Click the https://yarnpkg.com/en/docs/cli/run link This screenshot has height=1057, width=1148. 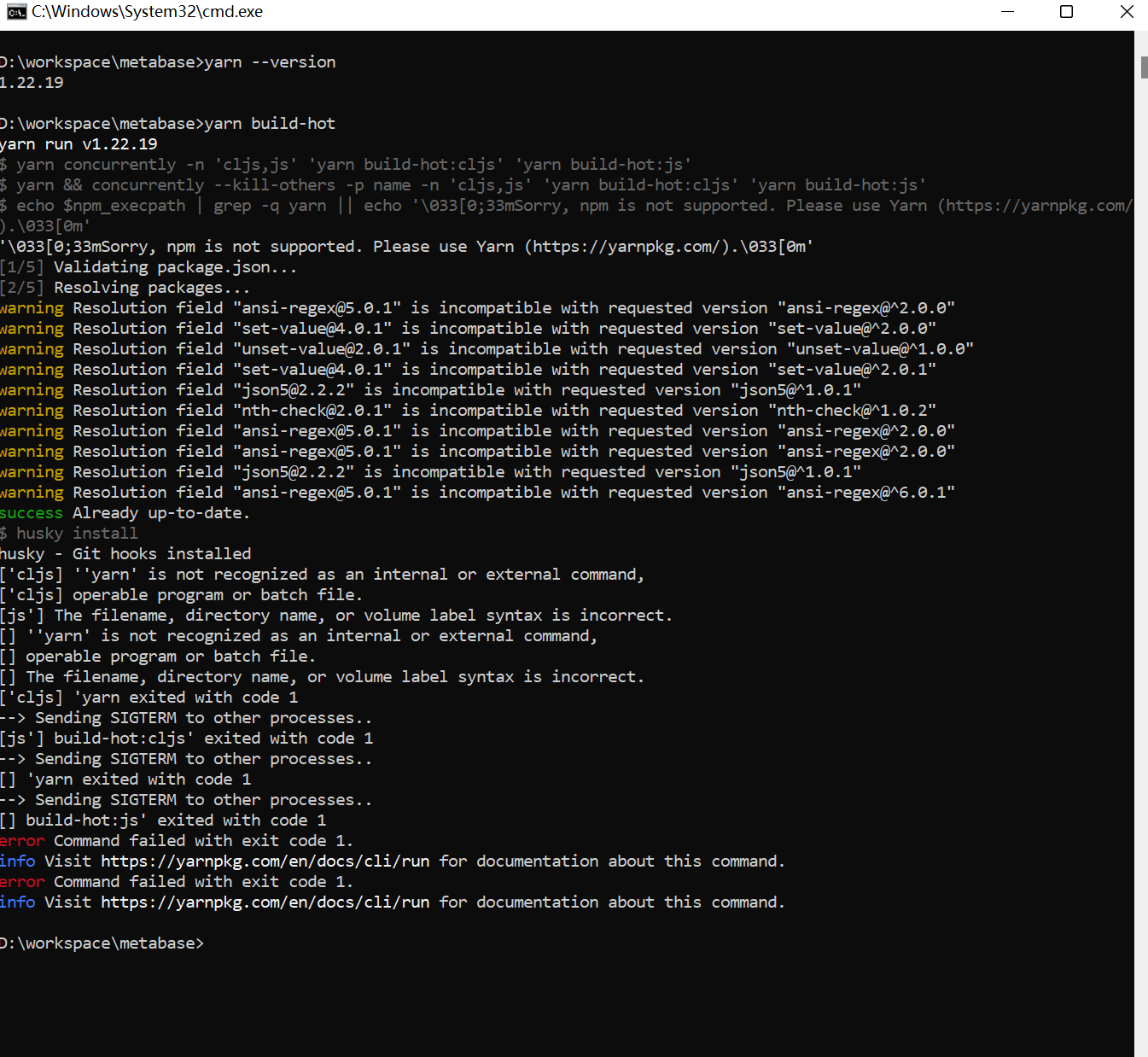point(265,861)
